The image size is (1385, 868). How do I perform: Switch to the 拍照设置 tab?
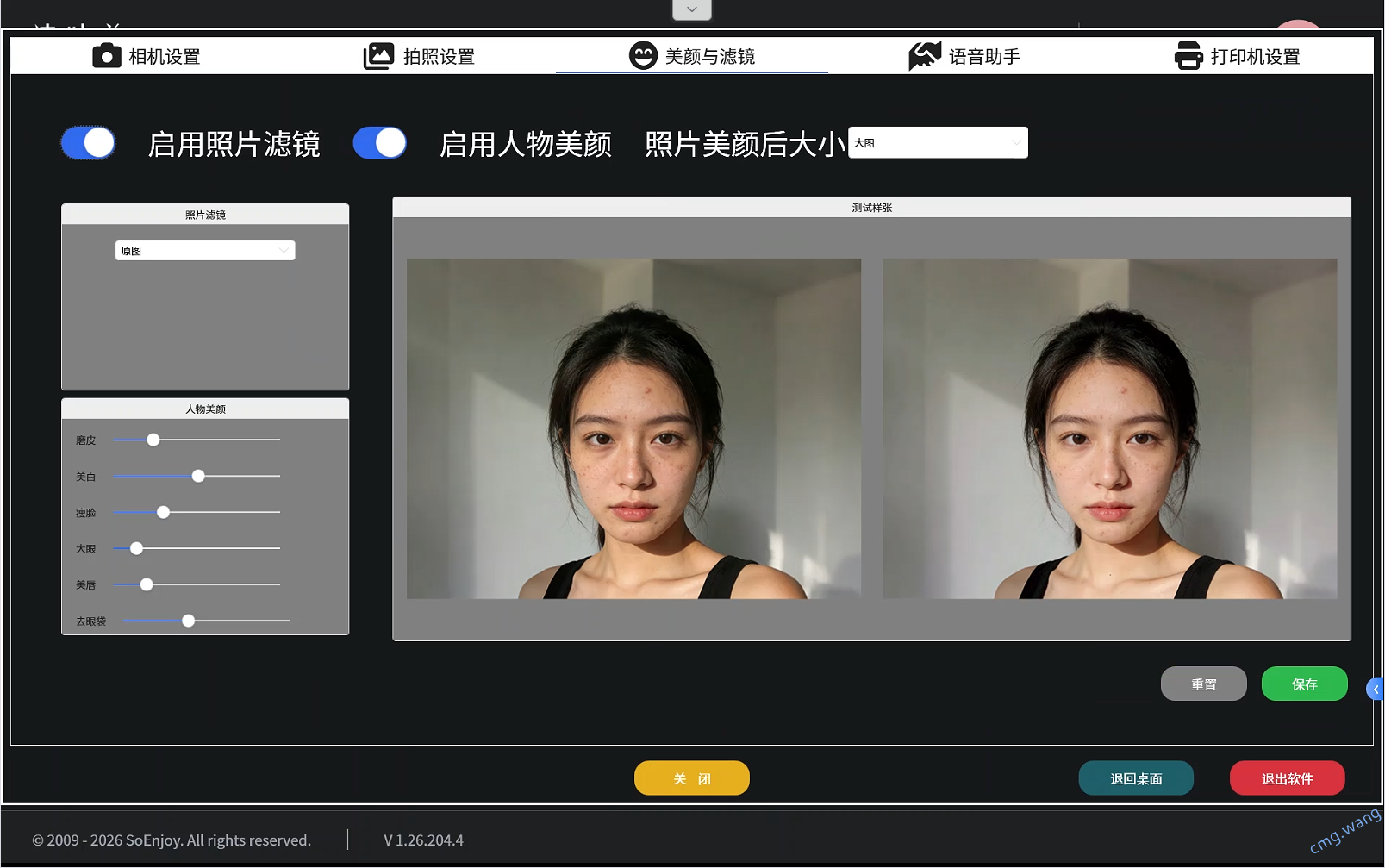438,57
